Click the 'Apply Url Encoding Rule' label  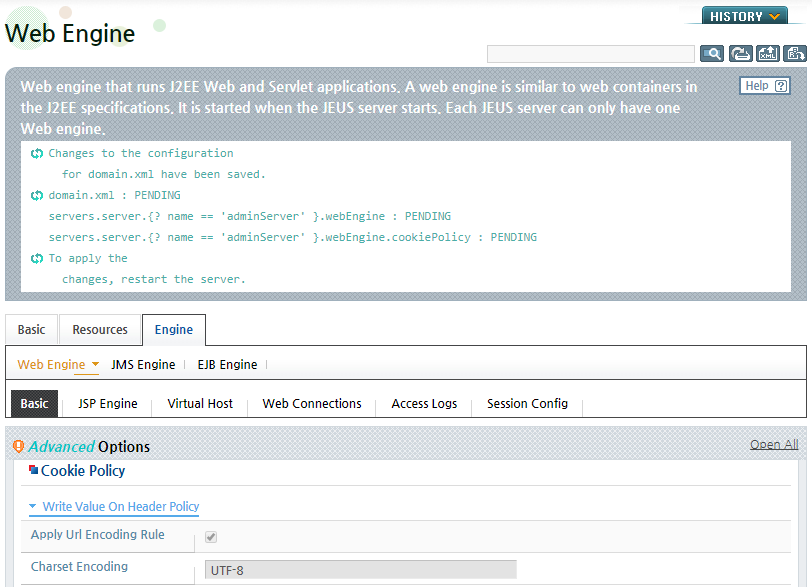[x=97, y=534]
